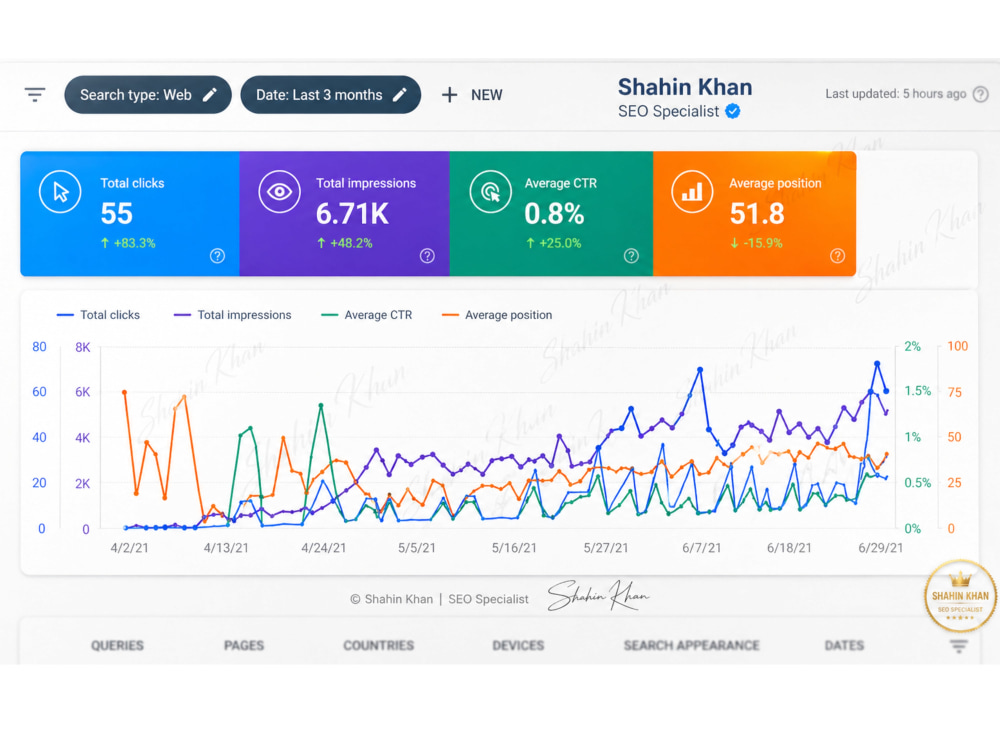The width and height of the screenshot is (1000, 750).
Task: Click the 0.8% average CTR value
Action: tap(554, 214)
